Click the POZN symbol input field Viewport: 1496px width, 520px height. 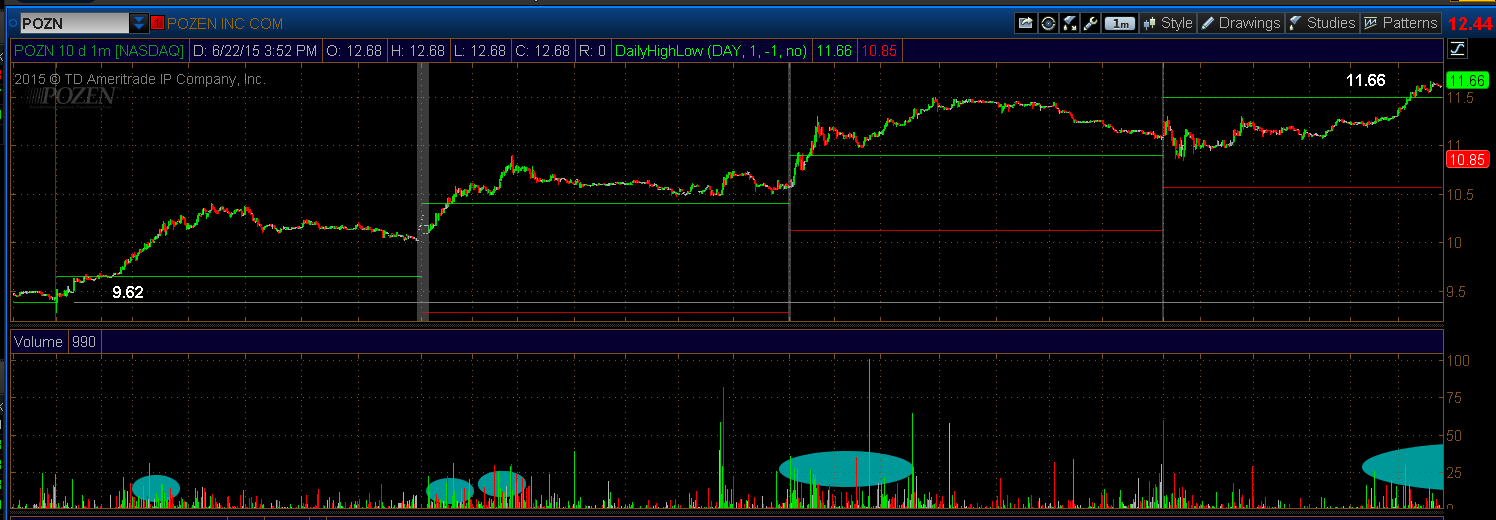(x=74, y=23)
